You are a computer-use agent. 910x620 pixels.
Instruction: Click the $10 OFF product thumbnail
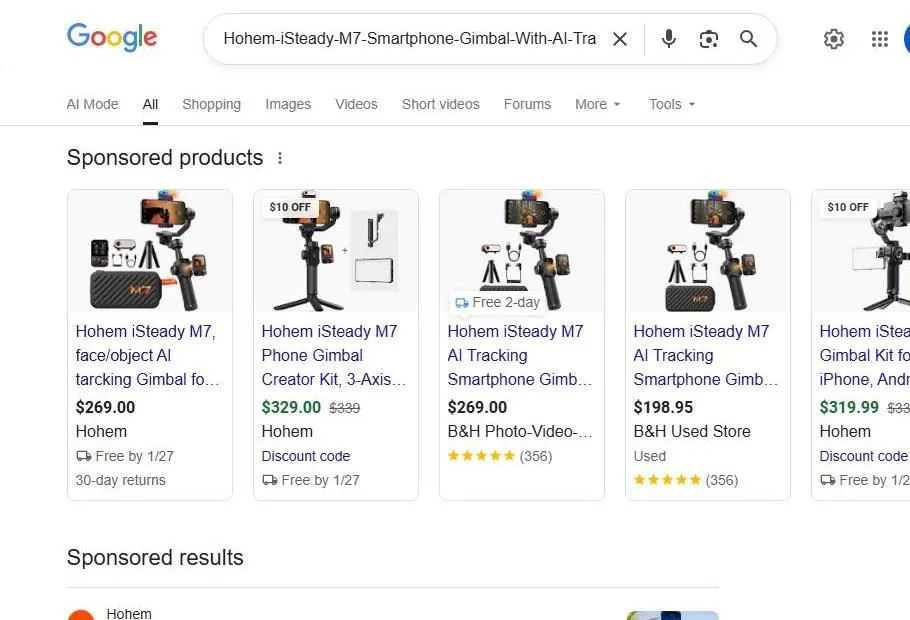pos(335,248)
